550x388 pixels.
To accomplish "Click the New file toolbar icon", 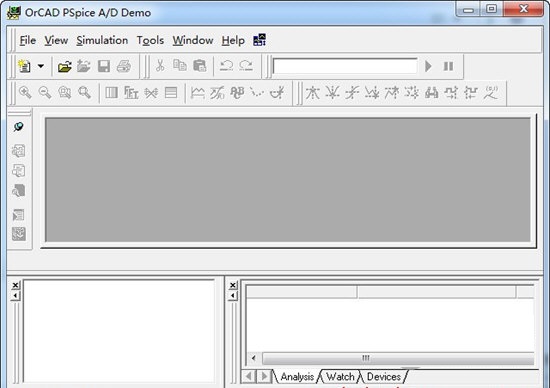I will (25, 66).
